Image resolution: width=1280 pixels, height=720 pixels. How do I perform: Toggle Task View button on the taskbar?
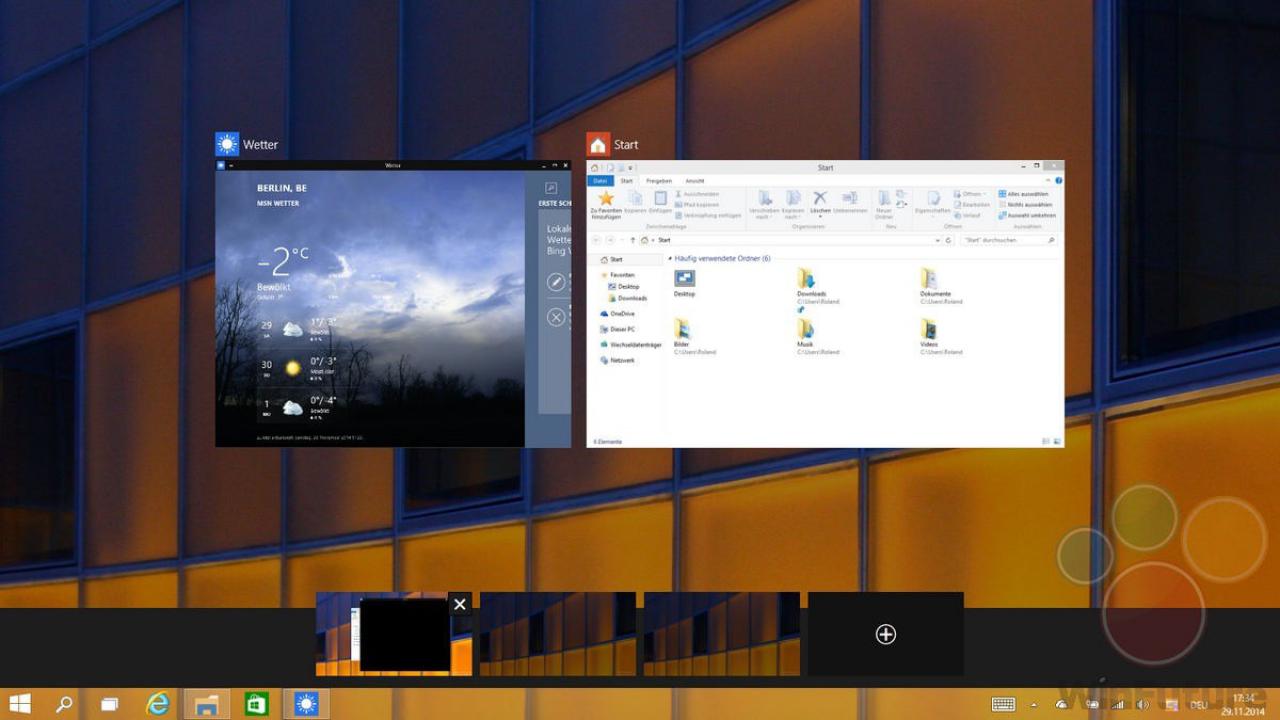(110, 704)
